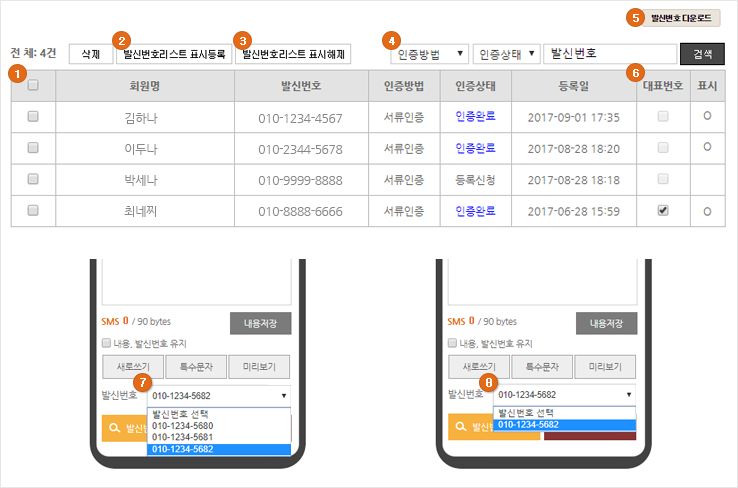Open the 인증완료 link in 이두나's row
This screenshot has height=488, width=738.
point(475,149)
